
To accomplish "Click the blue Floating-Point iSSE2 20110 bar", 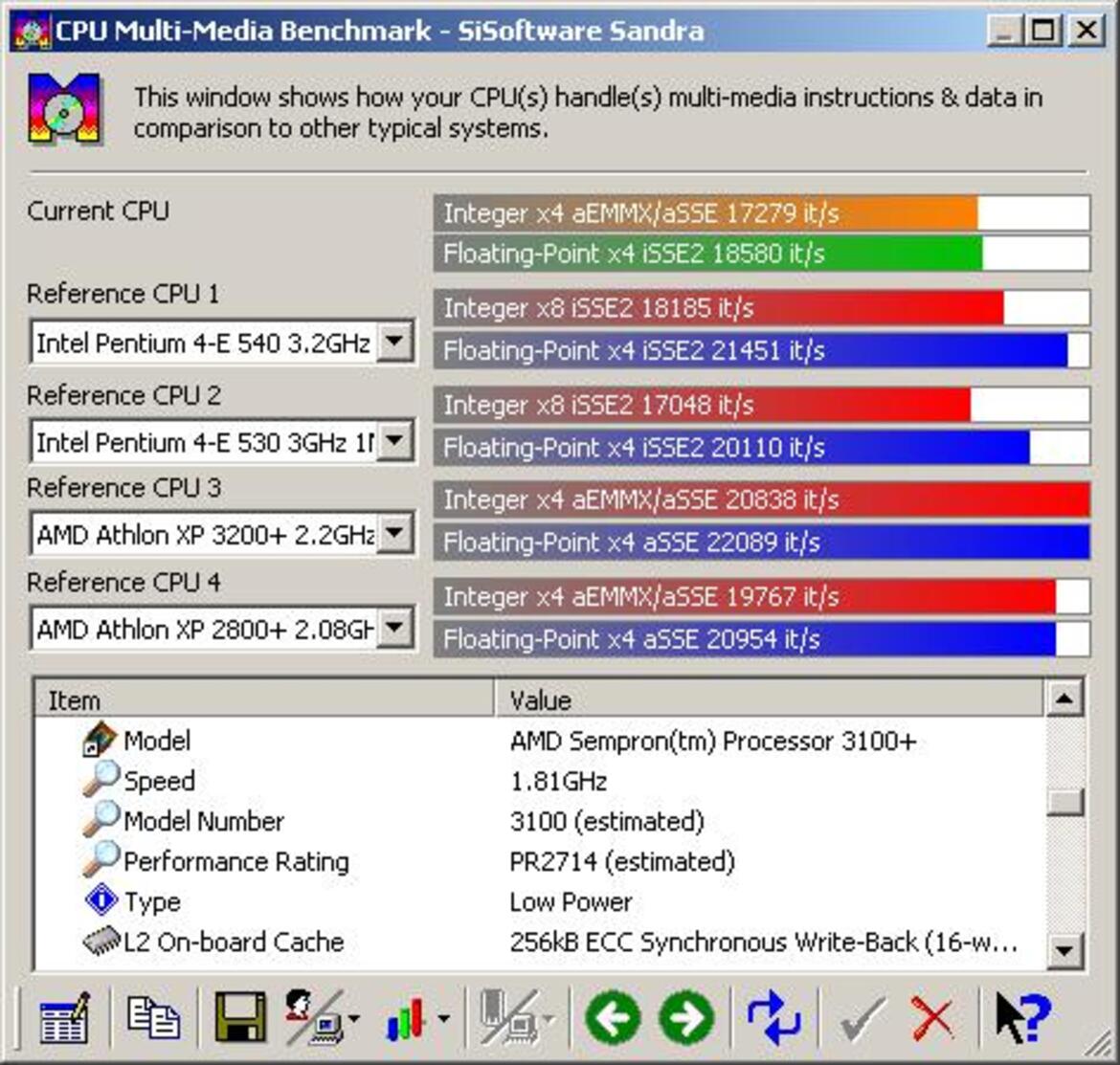I will 761,447.
